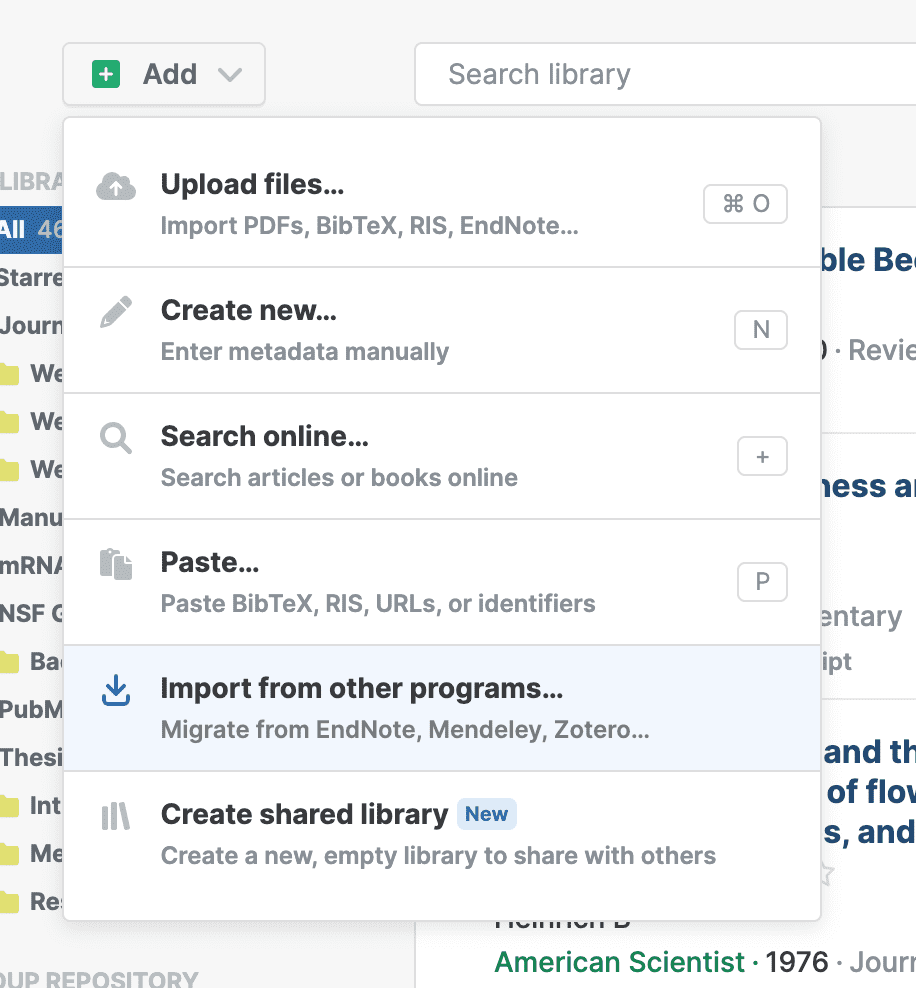Expand the Add dropdown chevron
Screen dimensions: 916x988
click(x=230, y=75)
